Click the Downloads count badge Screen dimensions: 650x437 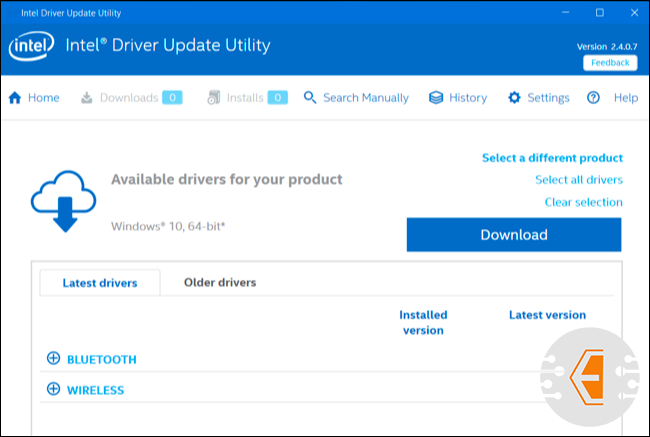click(x=172, y=98)
